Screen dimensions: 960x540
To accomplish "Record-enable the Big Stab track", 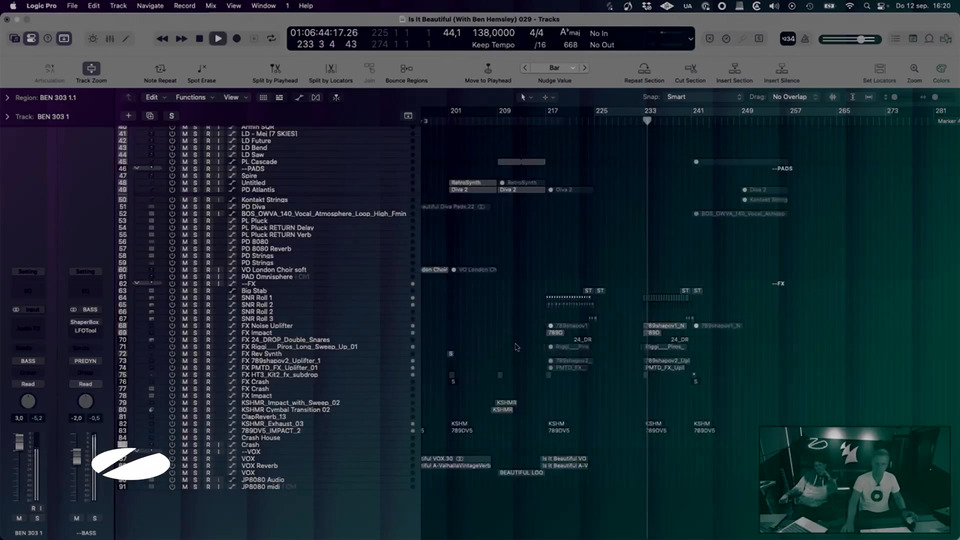I will pos(208,291).
